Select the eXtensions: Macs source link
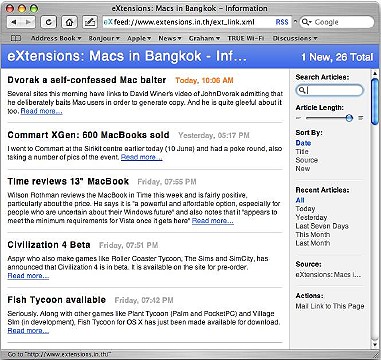This screenshot has height=360, width=381. pos(328,275)
